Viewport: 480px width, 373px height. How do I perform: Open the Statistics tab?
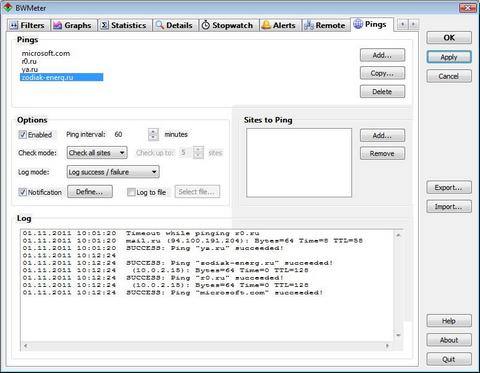(x=124, y=25)
